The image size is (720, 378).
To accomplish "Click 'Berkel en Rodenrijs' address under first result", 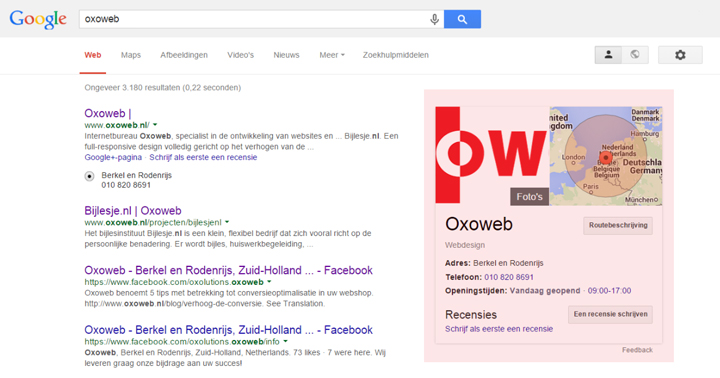I will pyautogui.click(x=136, y=175).
